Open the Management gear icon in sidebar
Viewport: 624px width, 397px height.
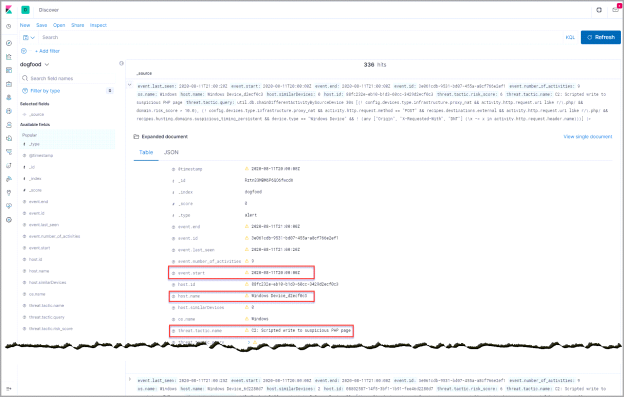click(9, 220)
